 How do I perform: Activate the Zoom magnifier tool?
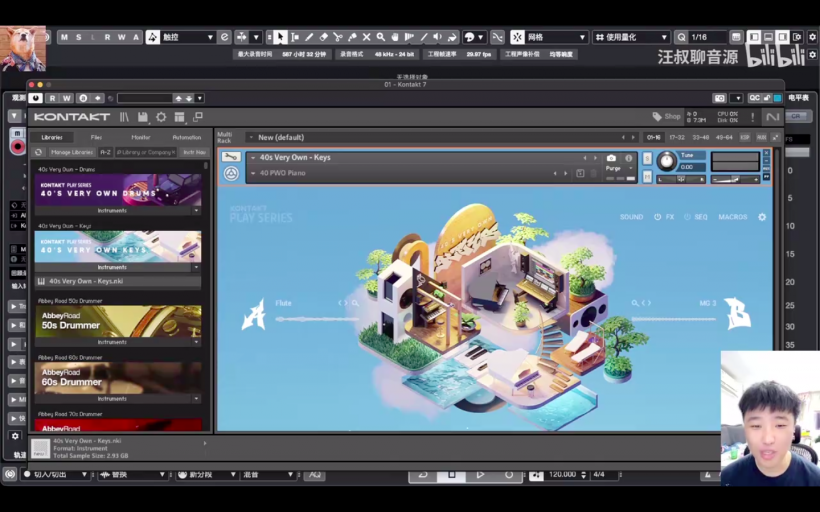(x=381, y=37)
